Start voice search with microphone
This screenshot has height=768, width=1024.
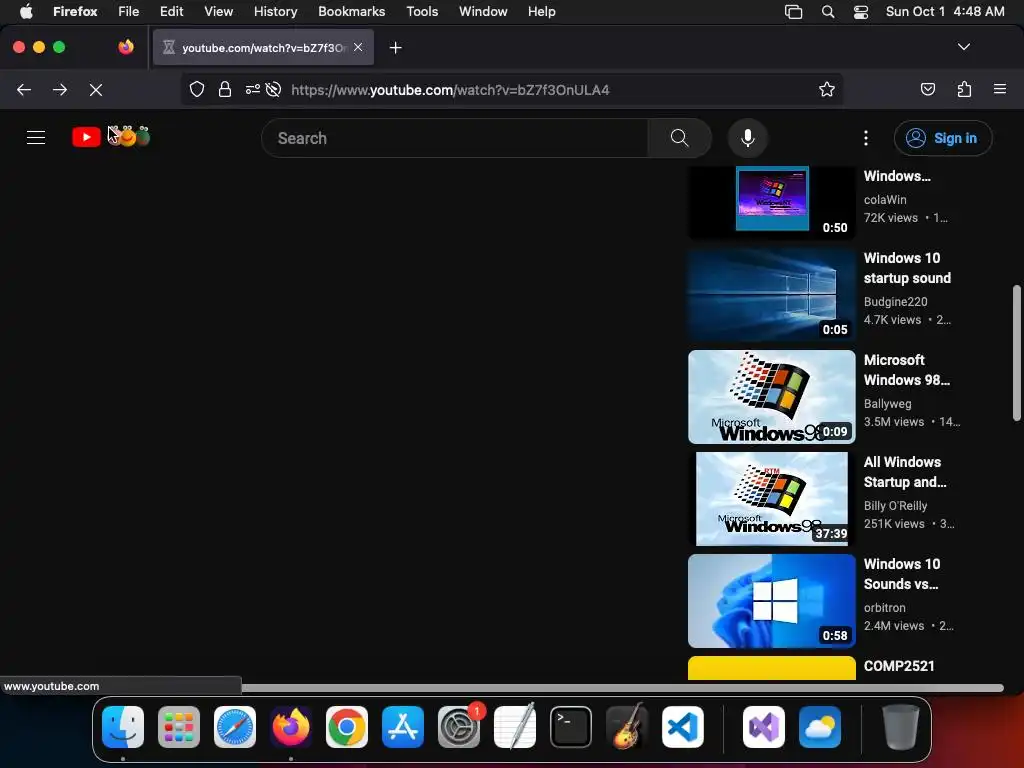(748, 138)
